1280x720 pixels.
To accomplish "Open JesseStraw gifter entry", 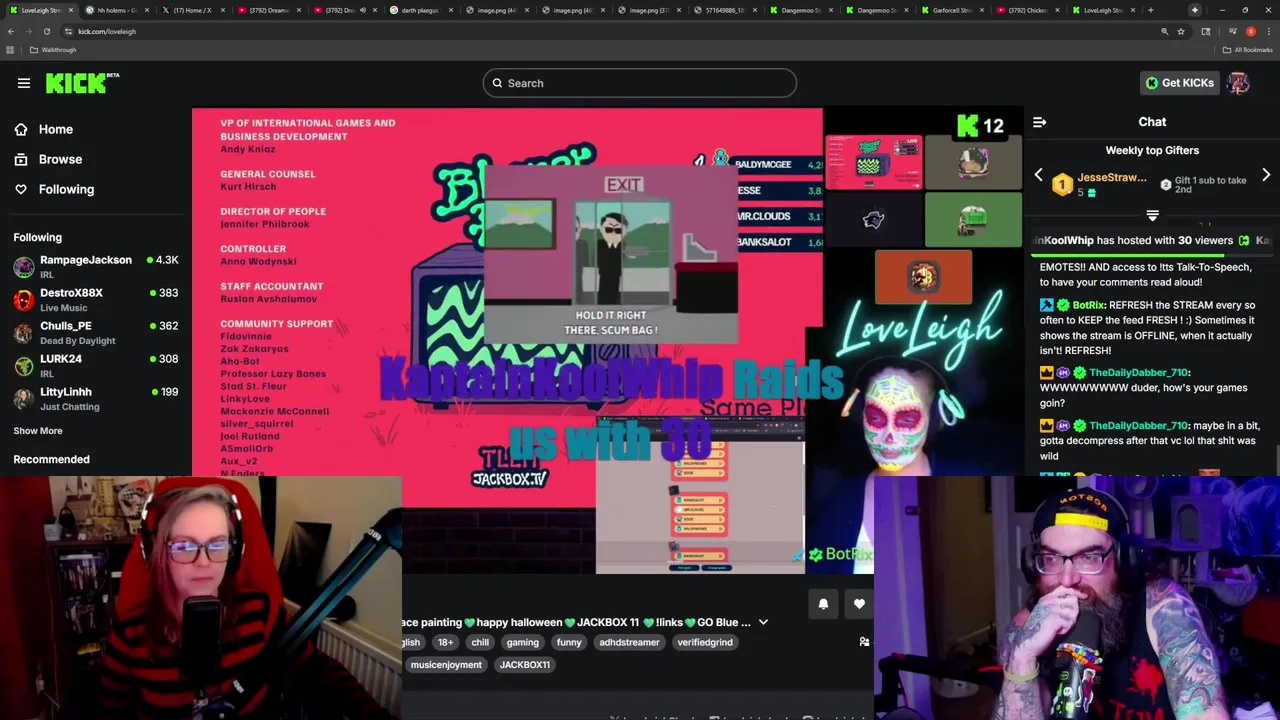I will tap(1100, 184).
